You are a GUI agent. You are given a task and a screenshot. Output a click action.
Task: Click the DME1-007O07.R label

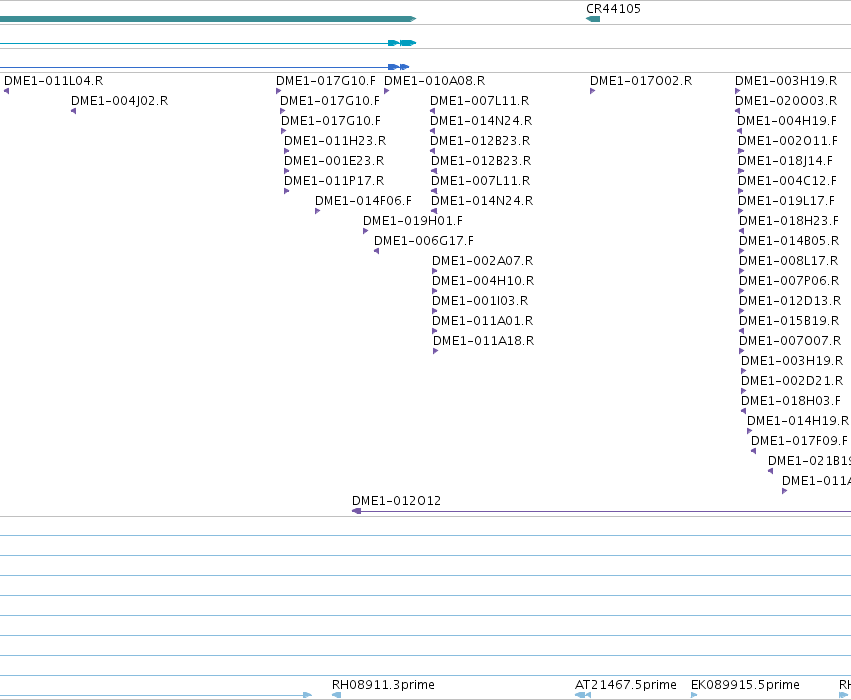tap(790, 341)
